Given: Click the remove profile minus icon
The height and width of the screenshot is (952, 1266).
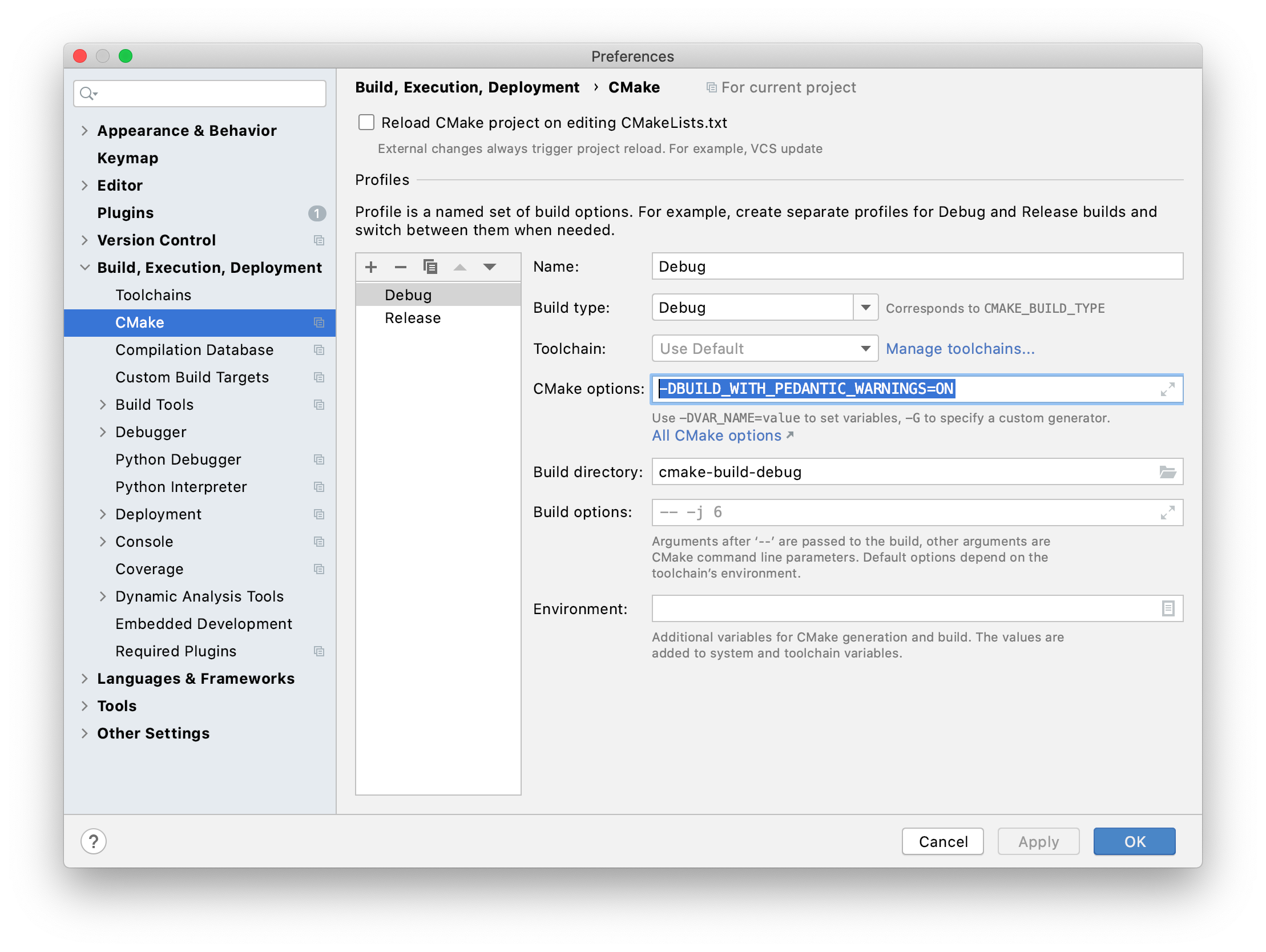Looking at the screenshot, I should tap(401, 267).
